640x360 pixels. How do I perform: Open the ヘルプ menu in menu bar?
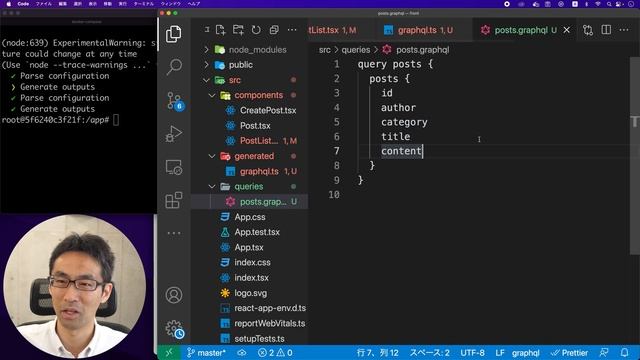[x=194, y=4]
